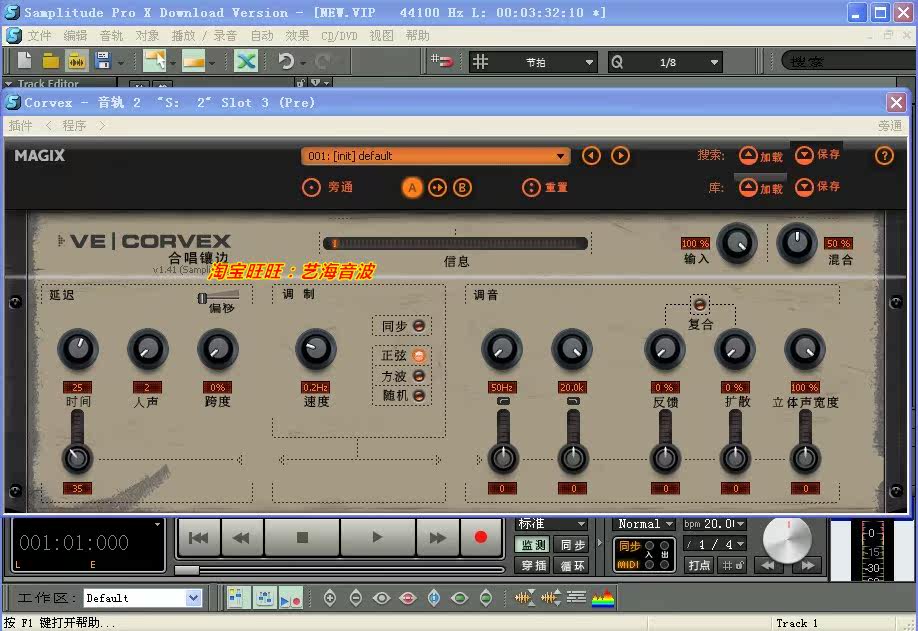
Task: Open the 1 / 4 time signature dropdown
Action: tap(714, 544)
